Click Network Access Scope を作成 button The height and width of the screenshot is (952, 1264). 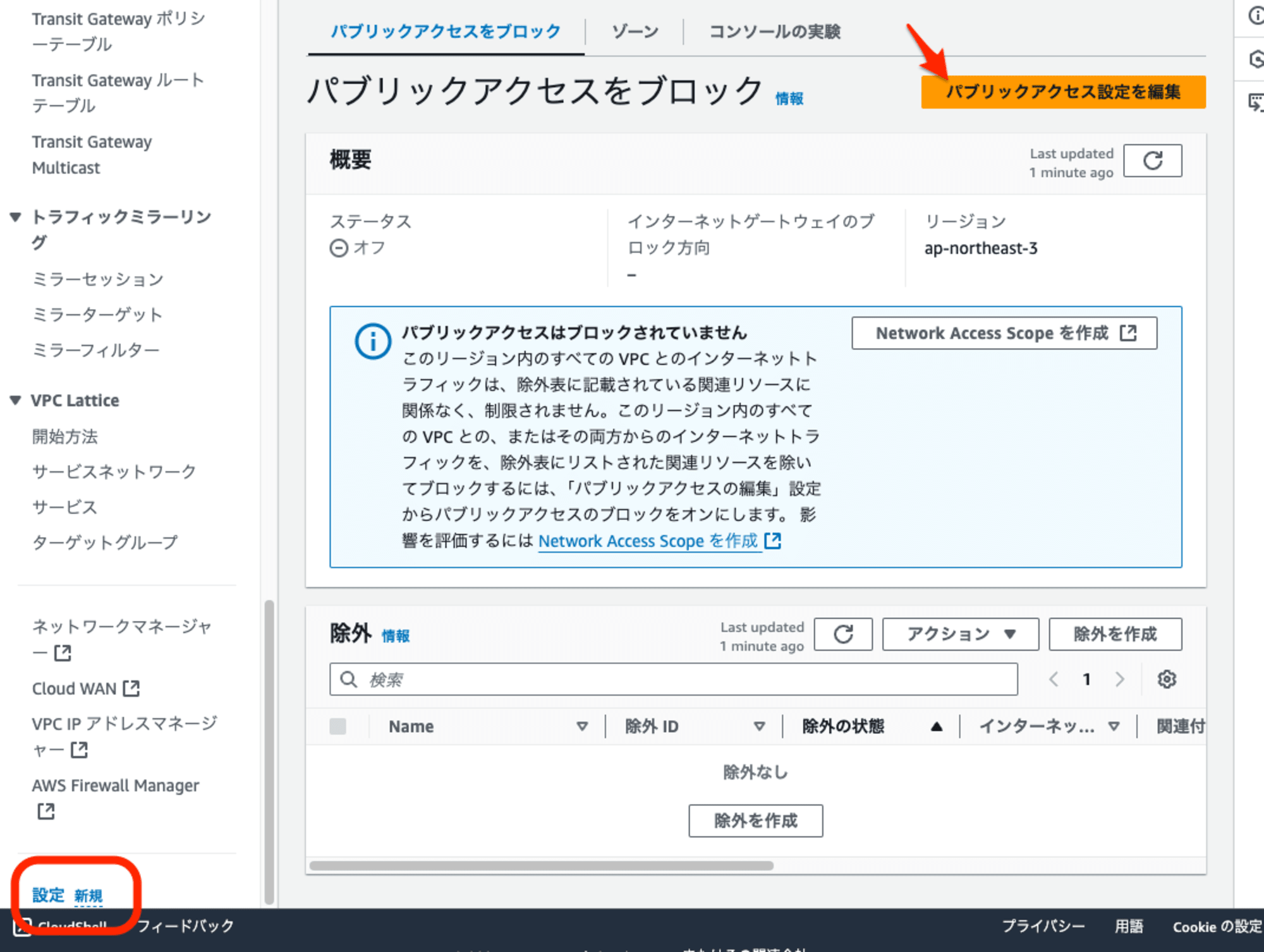point(1004,333)
